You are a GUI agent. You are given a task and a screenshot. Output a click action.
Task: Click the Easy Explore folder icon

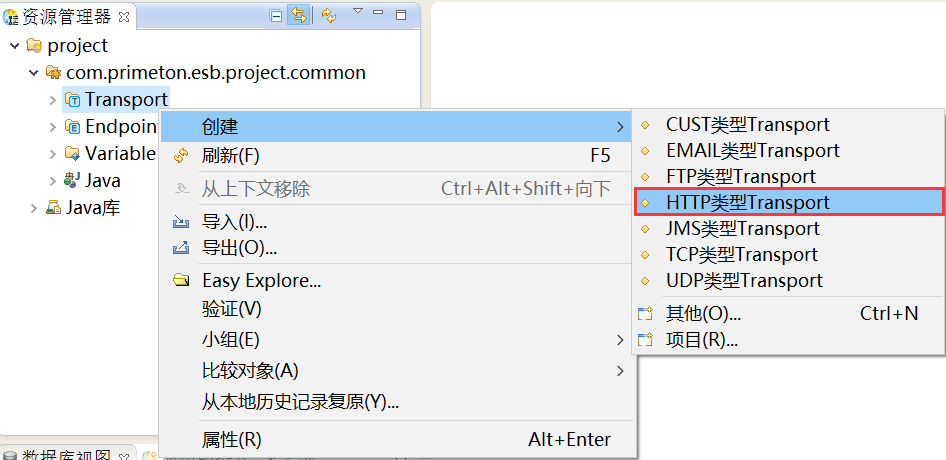(x=181, y=281)
